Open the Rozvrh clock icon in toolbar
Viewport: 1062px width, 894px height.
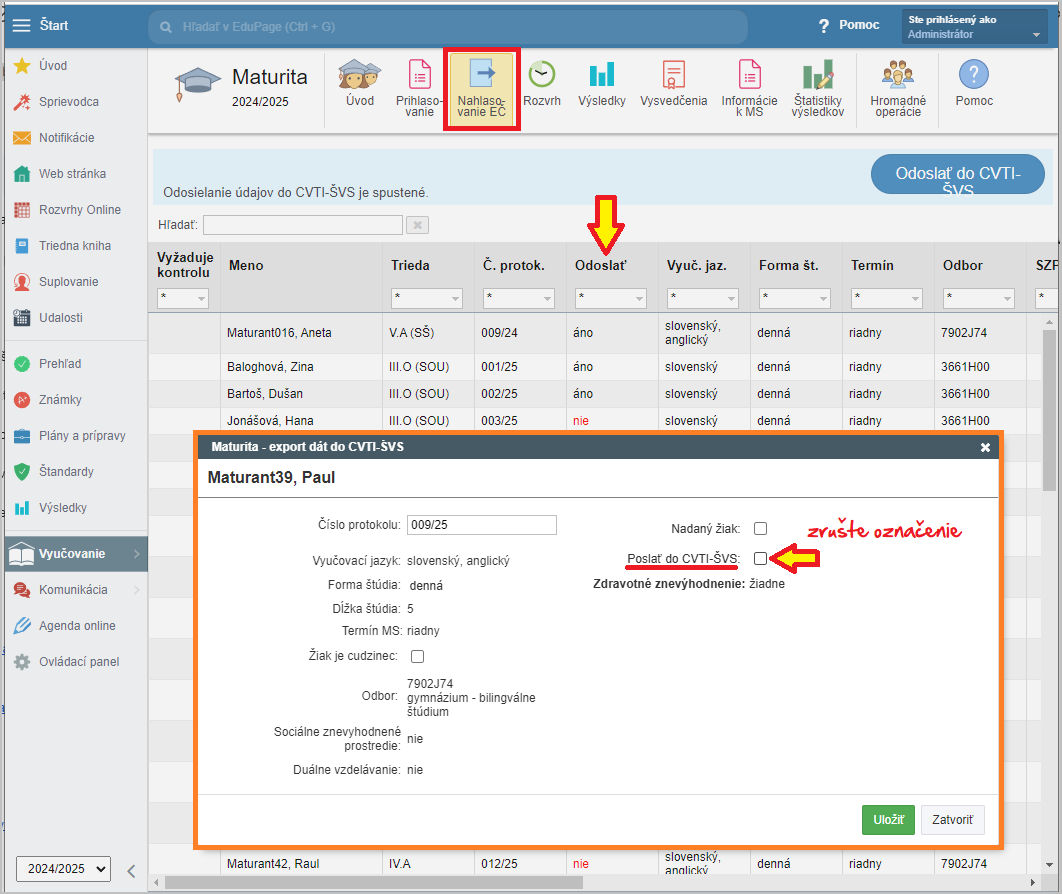[541, 76]
